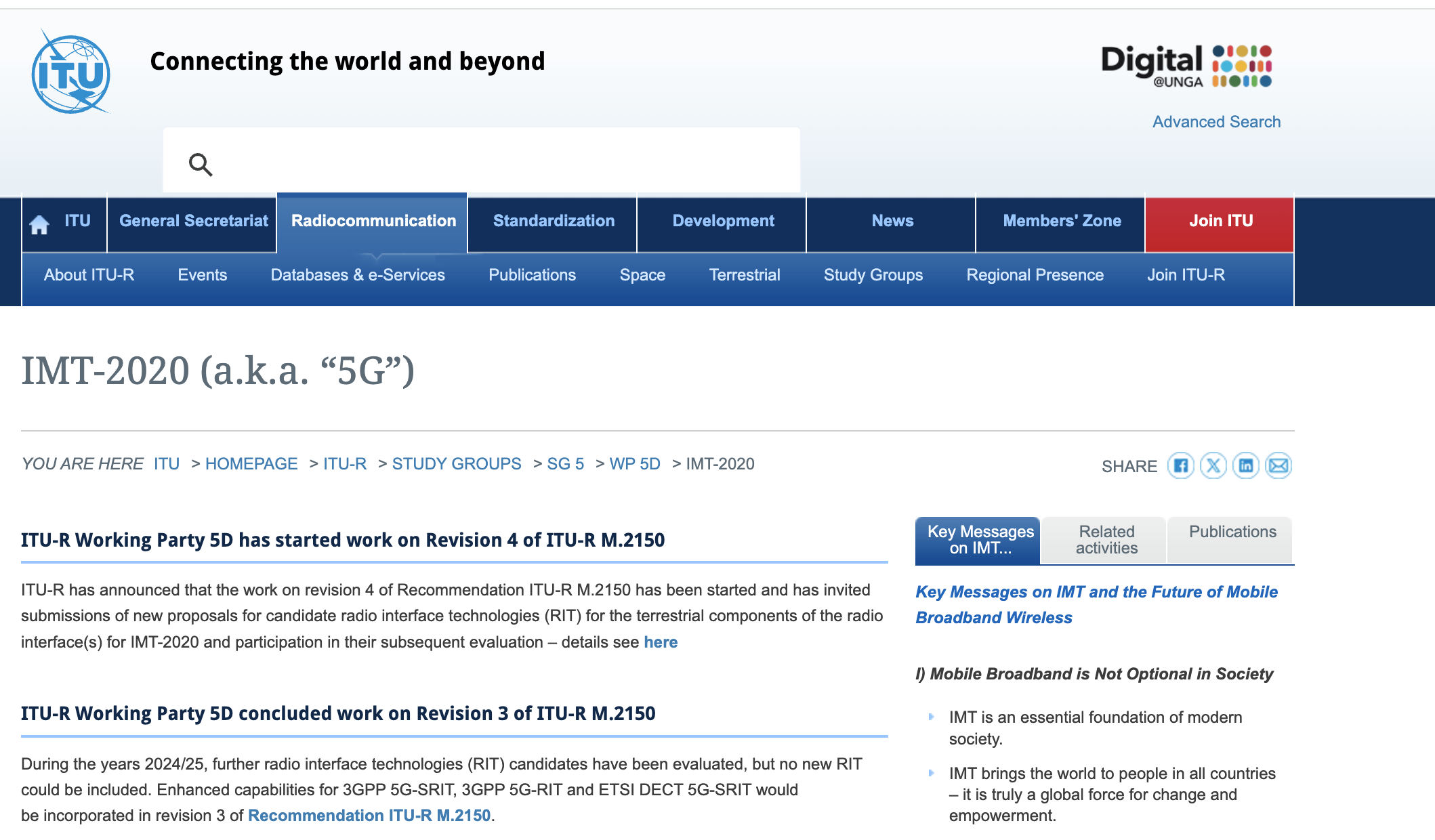Image resolution: width=1435 pixels, height=840 pixels.
Task: Open the Development menu
Action: [723, 221]
